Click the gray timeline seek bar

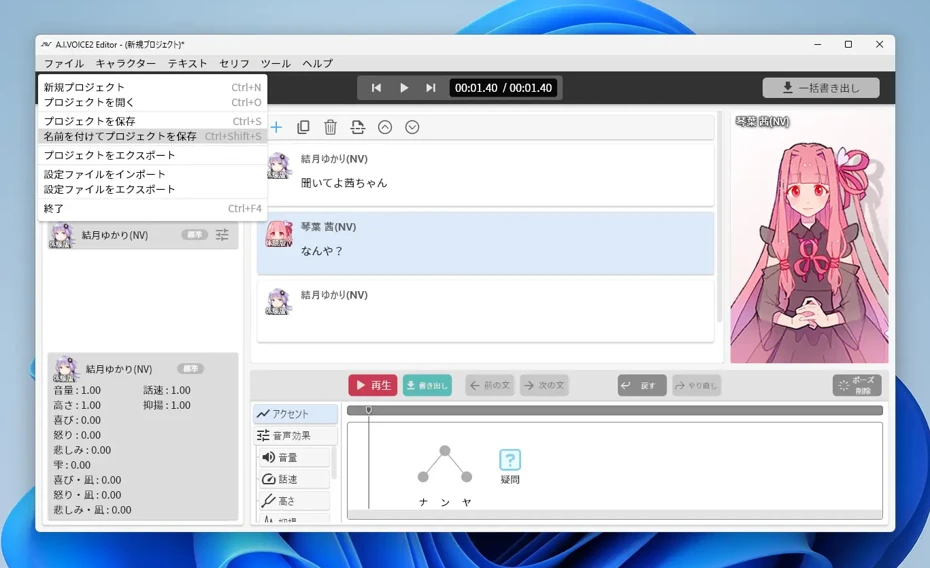[615, 410]
